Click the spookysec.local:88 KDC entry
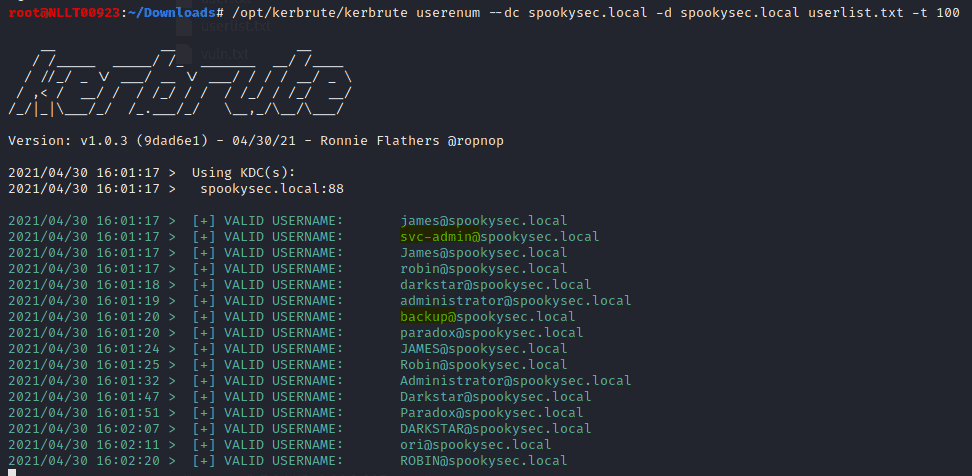 click(272, 188)
